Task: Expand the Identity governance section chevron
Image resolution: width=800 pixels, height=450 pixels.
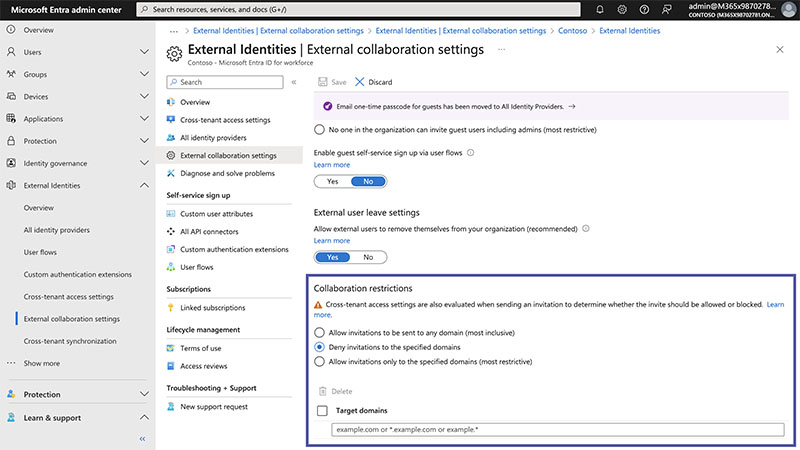Action: (x=144, y=163)
